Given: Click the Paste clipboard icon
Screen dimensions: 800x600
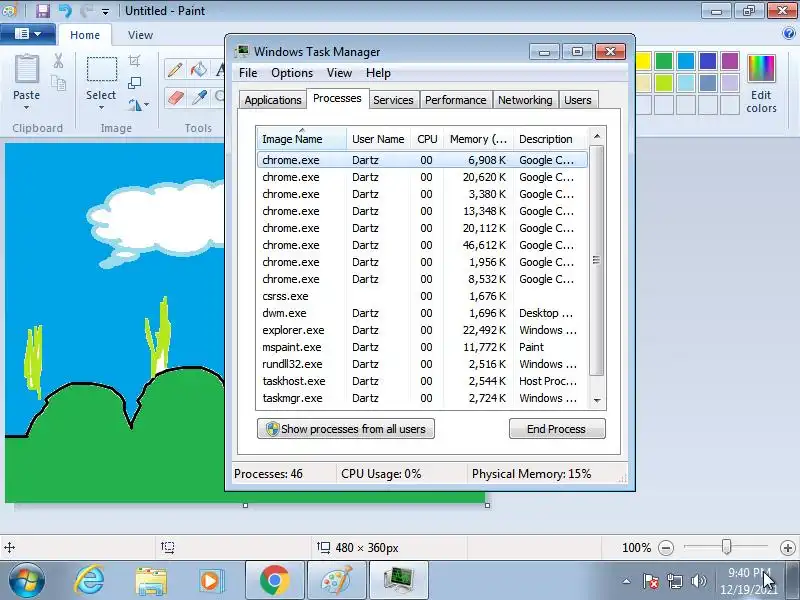Looking at the screenshot, I should [x=26, y=69].
